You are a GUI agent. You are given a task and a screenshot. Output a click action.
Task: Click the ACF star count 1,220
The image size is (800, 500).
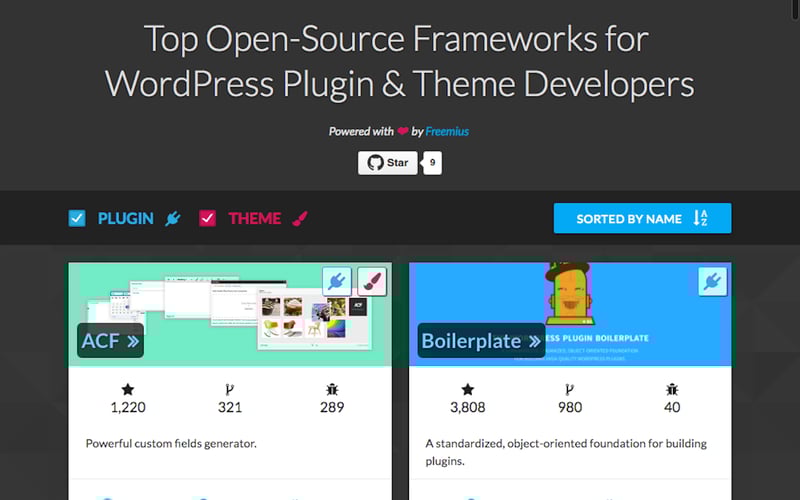pyautogui.click(x=128, y=407)
